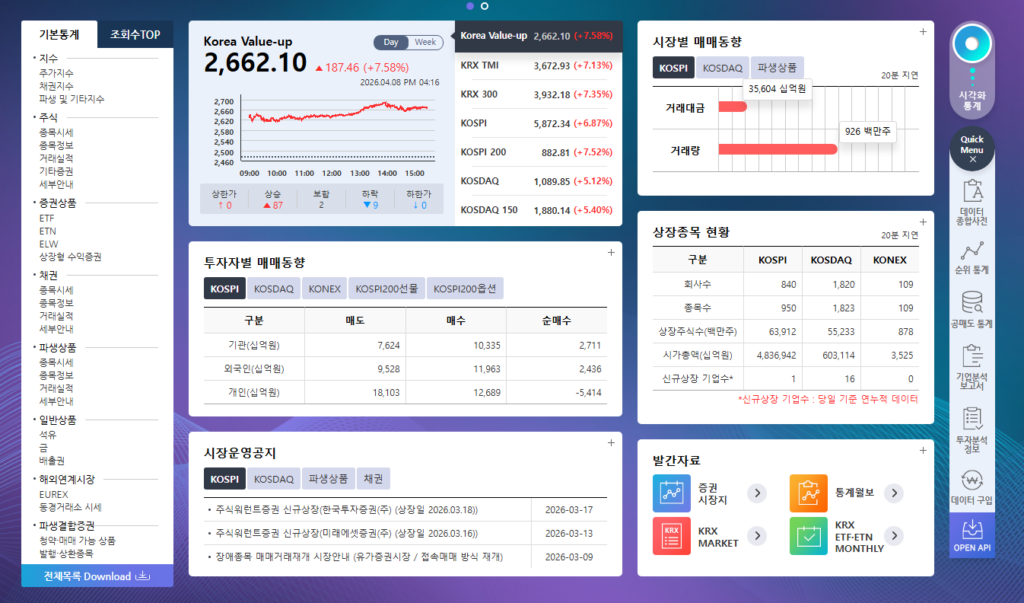
Task: Expand the 발간자료 panel with plus
Action: 923,451
